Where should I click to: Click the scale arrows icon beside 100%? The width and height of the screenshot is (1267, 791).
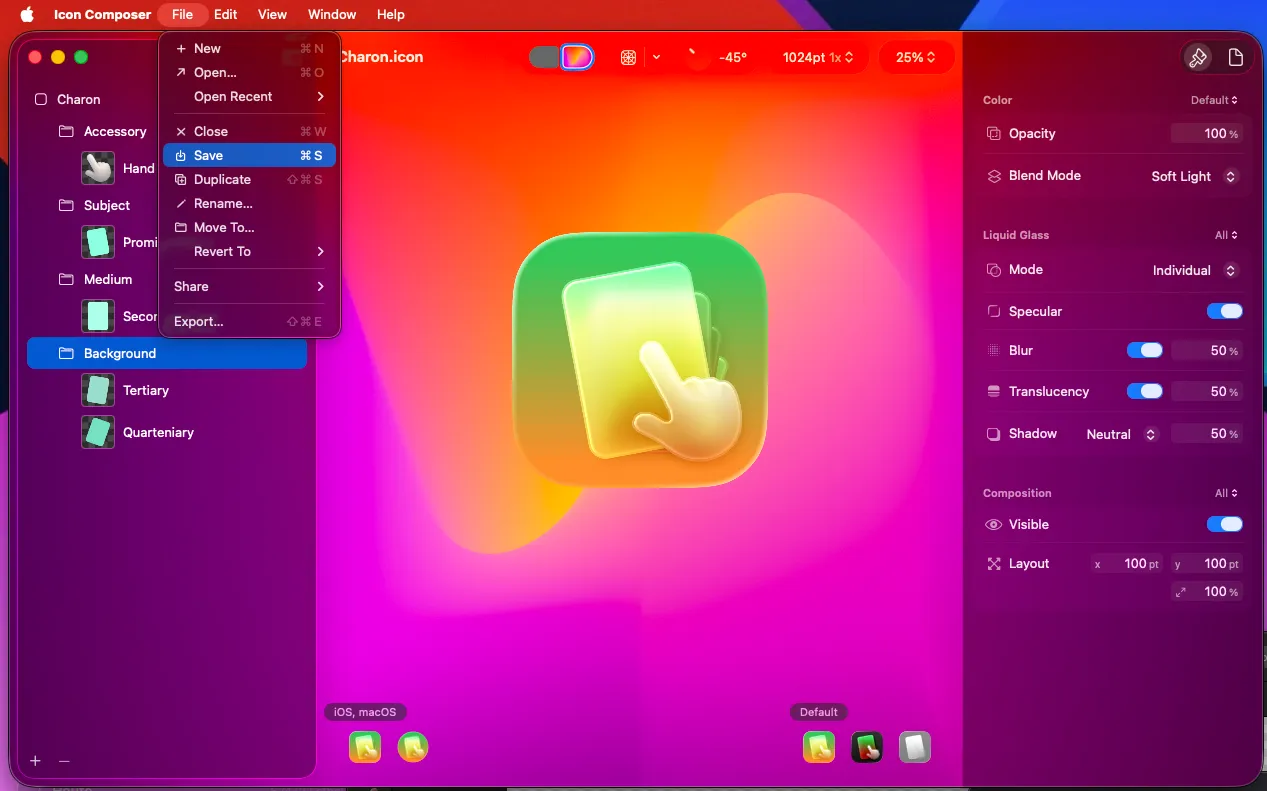click(1181, 592)
